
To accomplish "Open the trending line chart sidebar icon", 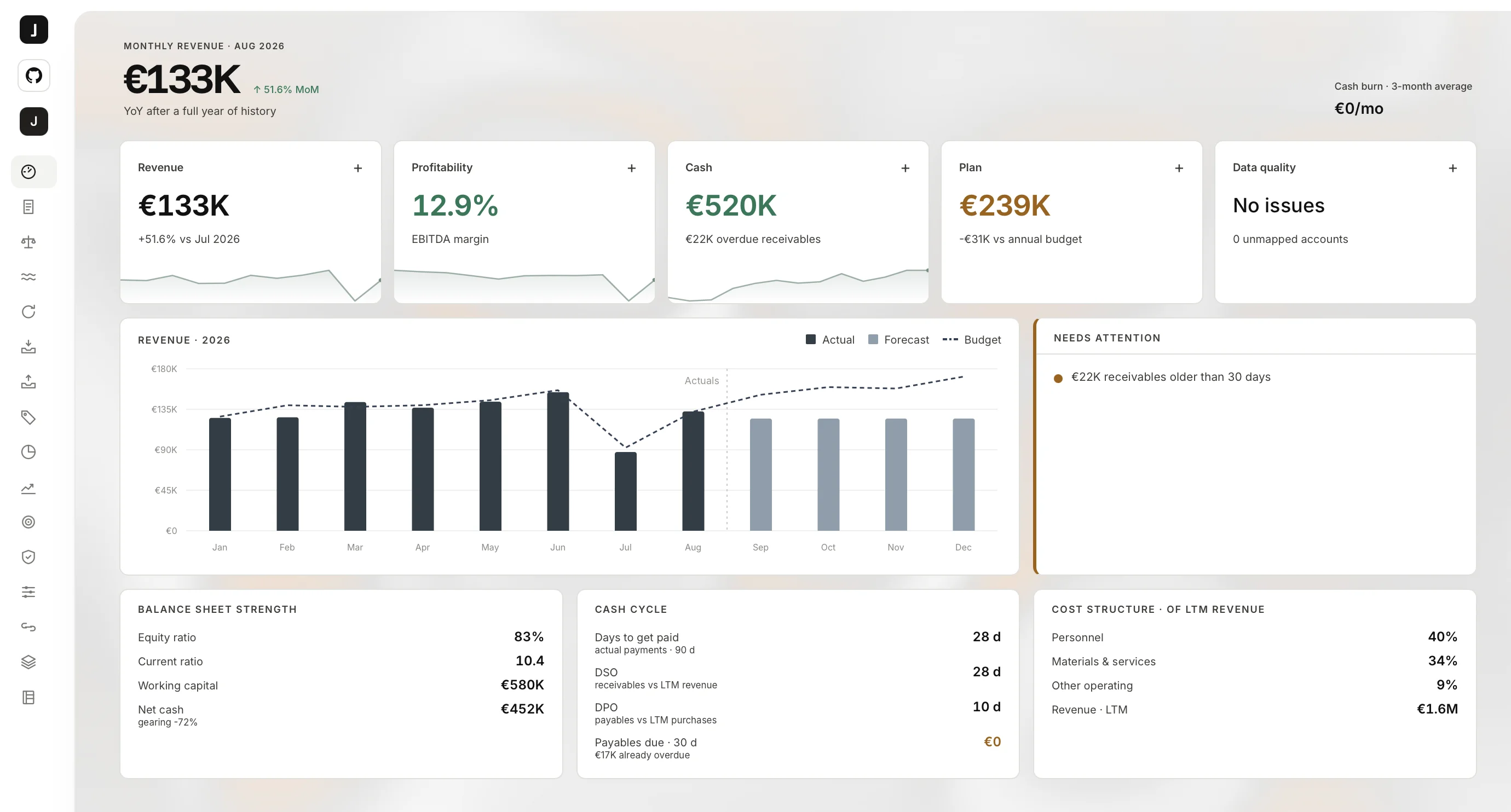I will (x=28, y=488).
